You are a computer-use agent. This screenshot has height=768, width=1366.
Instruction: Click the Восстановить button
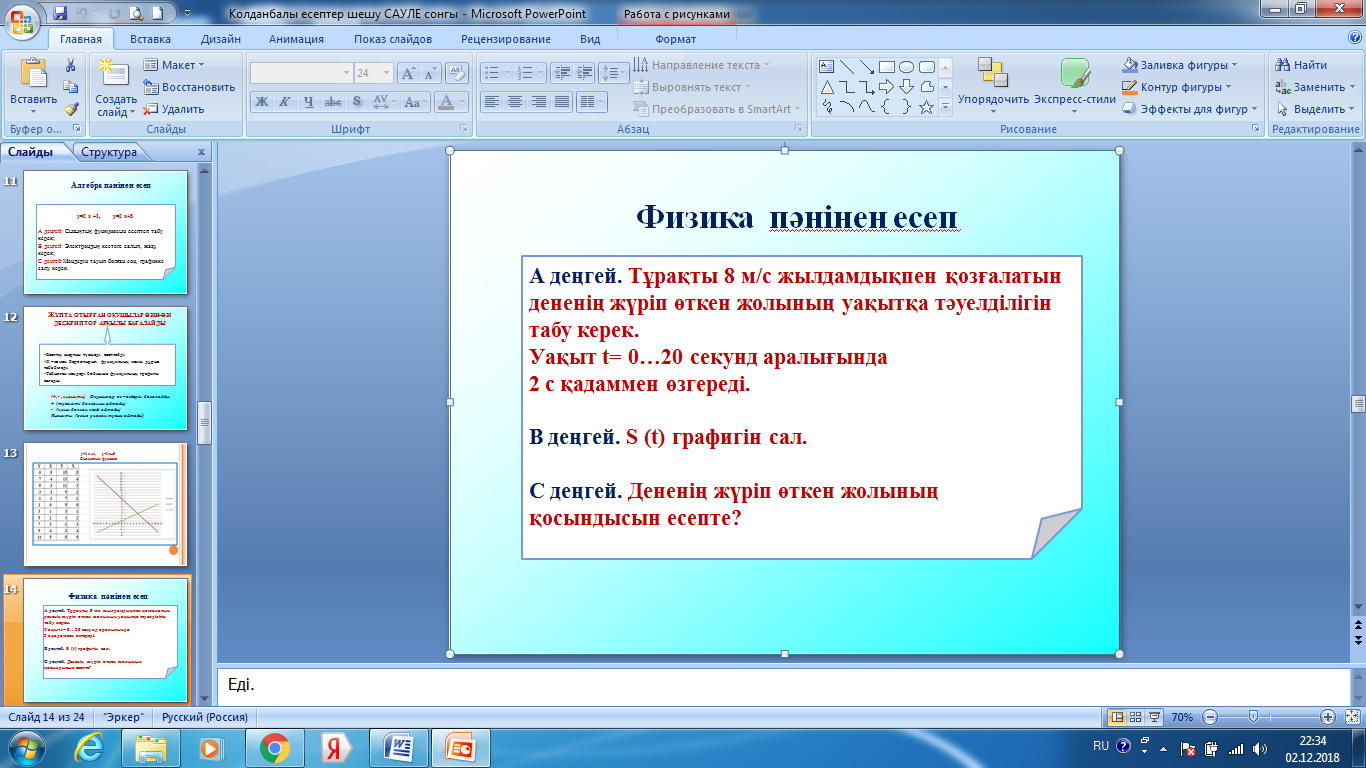coord(189,87)
